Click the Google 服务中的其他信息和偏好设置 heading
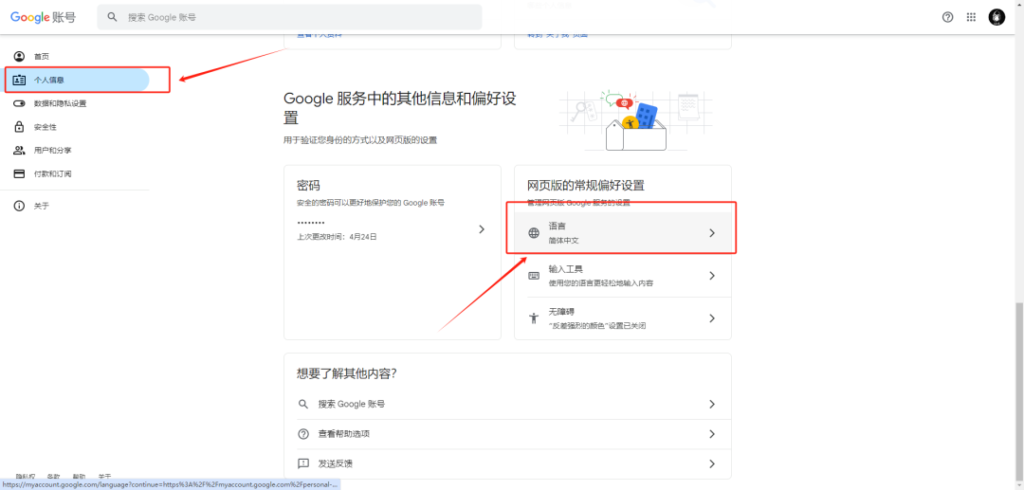1024x490 pixels. (x=400, y=108)
